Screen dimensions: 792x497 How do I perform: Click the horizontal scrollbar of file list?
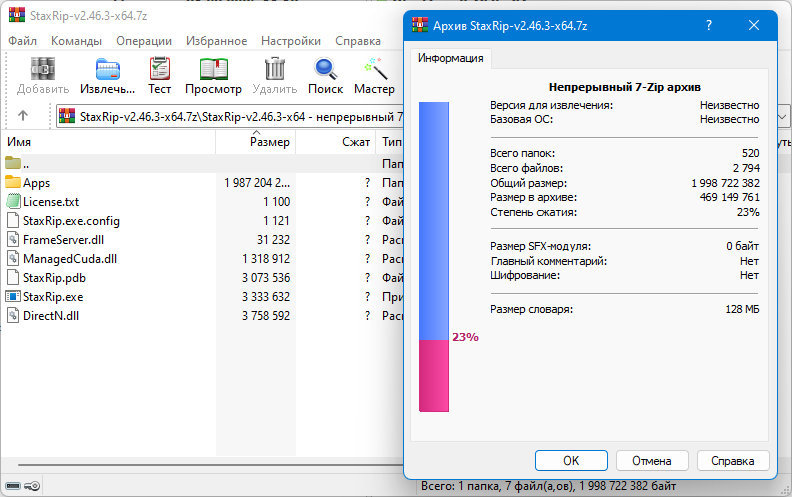pyautogui.click(x=211, y=465)
